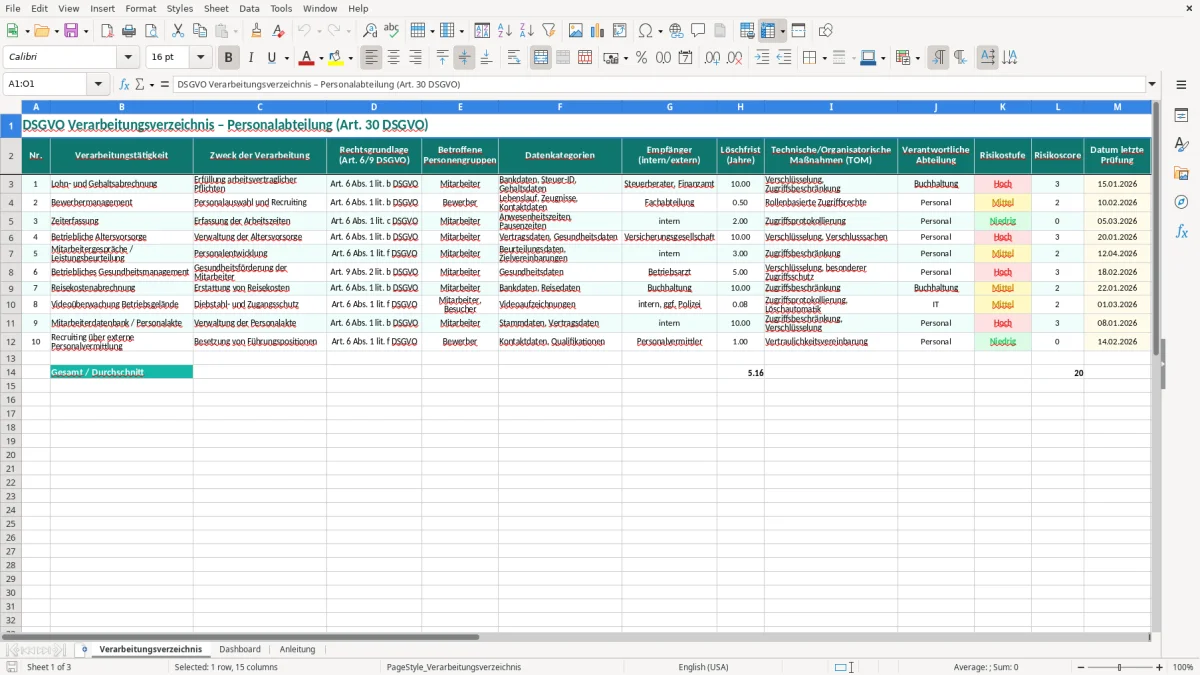Toggle Center Horizontally alignment
Screen dimensions: 1200x675
pyautogui.click(x=394, y=58)
